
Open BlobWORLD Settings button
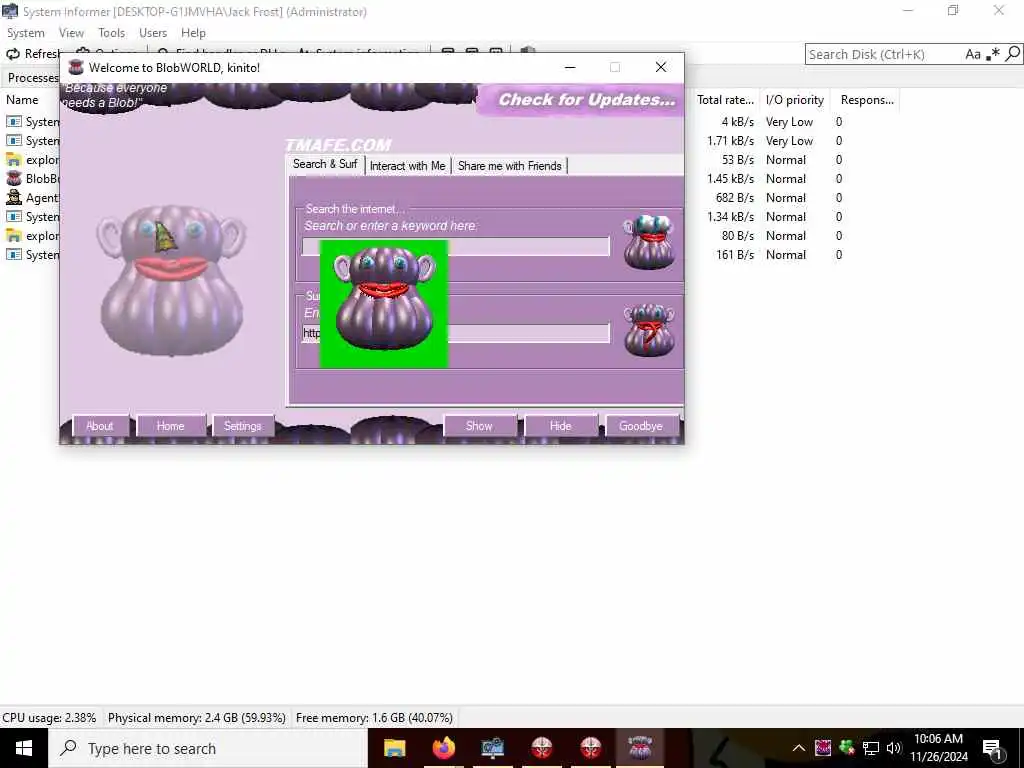[x=242, y=426]
